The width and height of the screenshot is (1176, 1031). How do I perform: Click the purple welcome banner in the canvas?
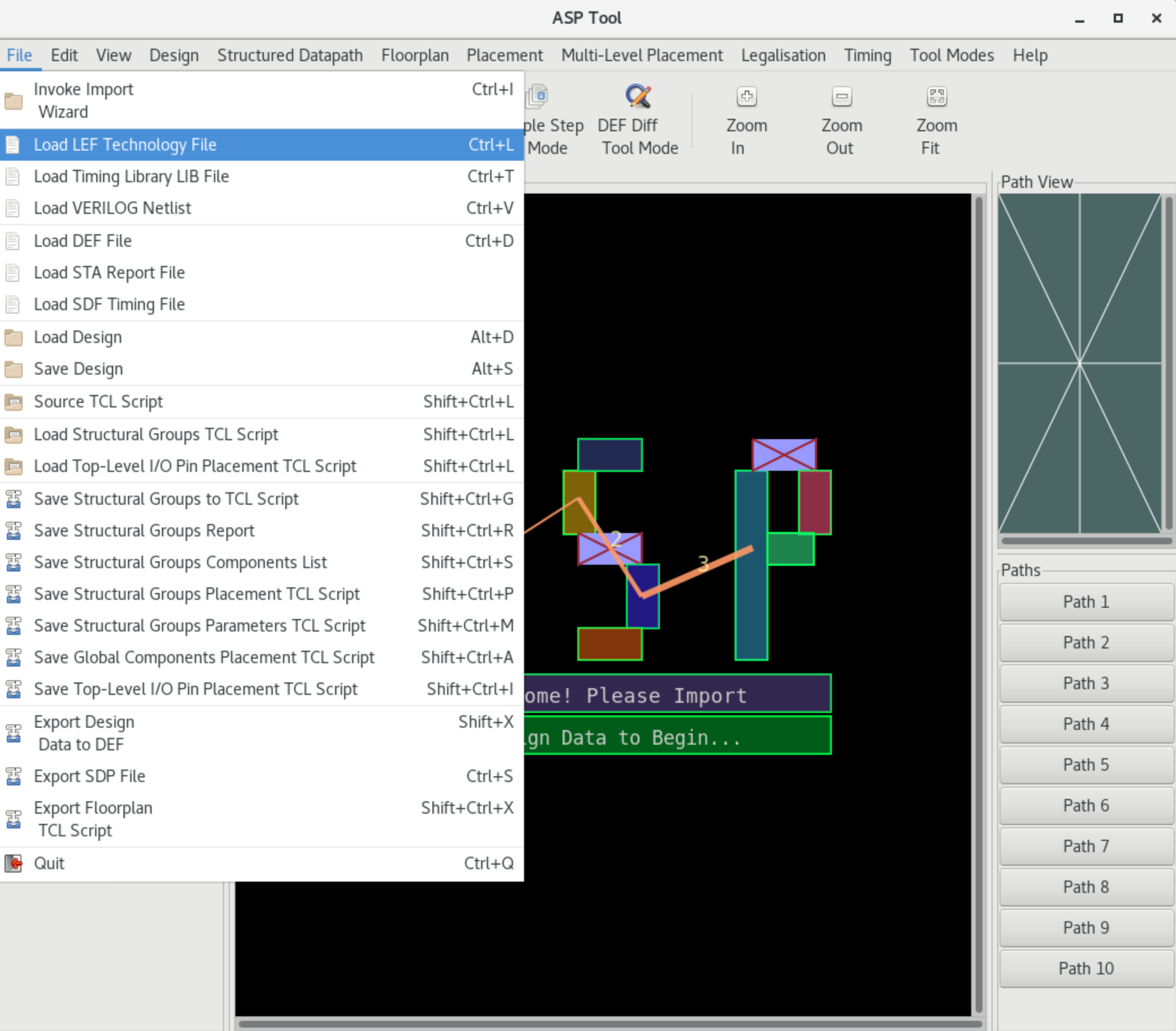pyautogui.click(x=677, y=693)
